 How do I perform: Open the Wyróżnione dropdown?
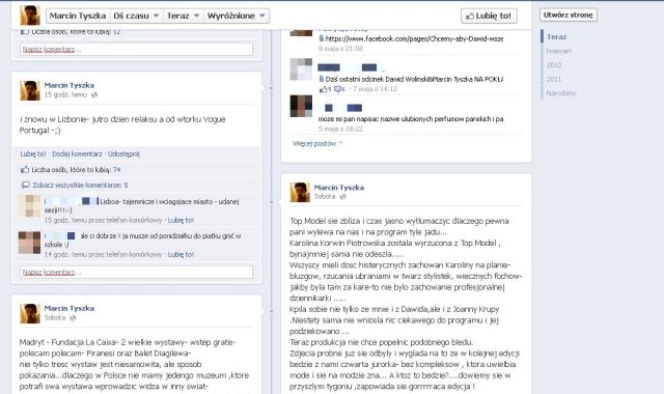pyautogui.click(x=236, y=16)
